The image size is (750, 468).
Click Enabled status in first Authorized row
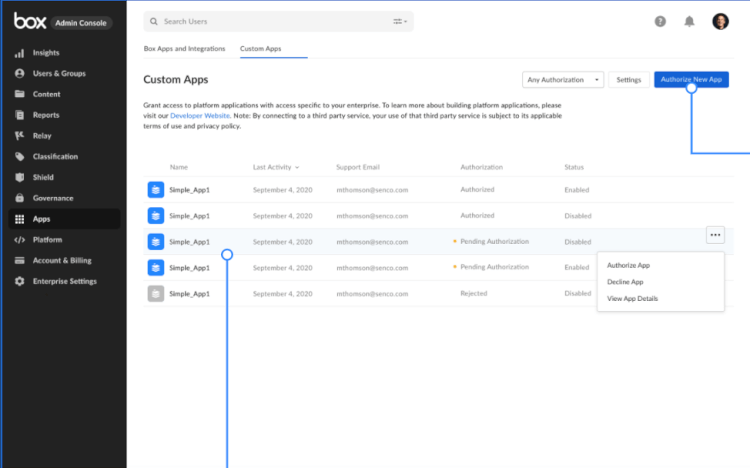point(576,190)
